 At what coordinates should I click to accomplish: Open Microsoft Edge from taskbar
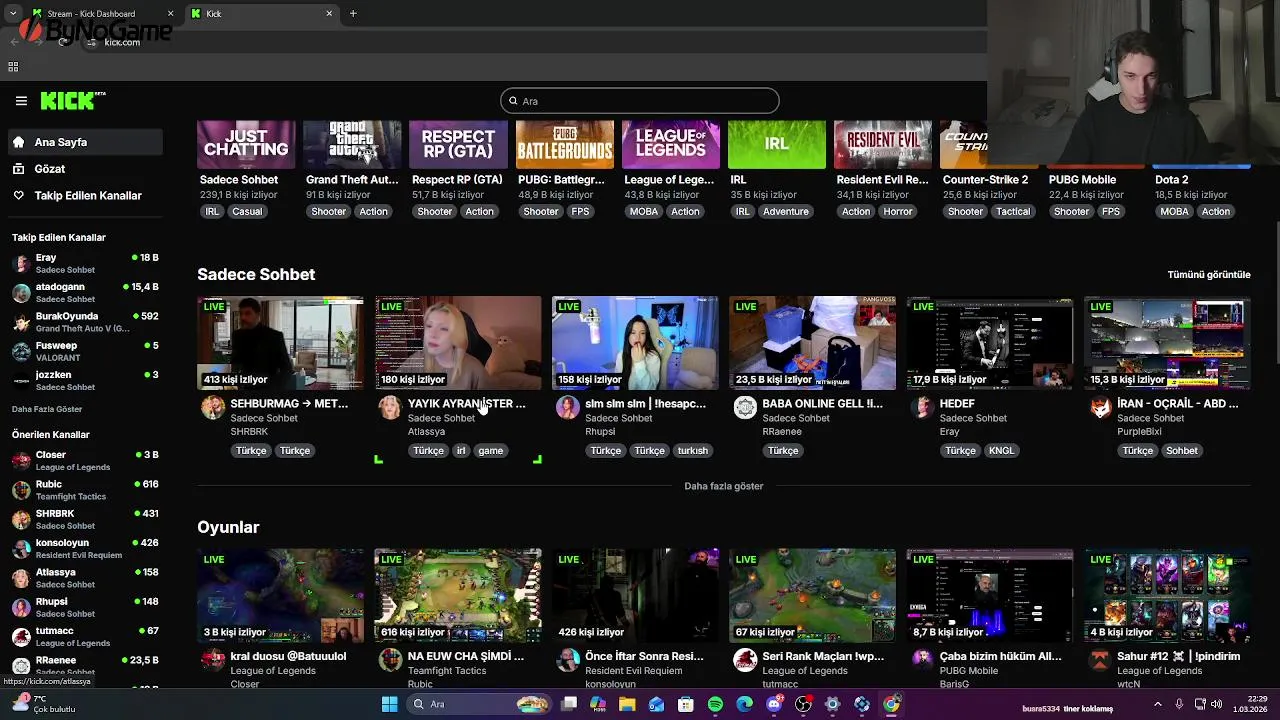pos(744,704)
